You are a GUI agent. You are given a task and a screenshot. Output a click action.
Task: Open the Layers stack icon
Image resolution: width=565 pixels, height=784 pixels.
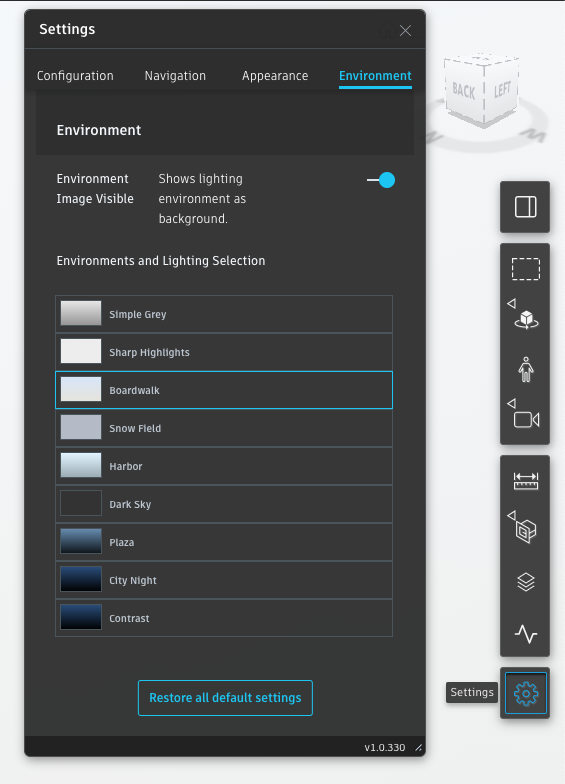(526, 582)
